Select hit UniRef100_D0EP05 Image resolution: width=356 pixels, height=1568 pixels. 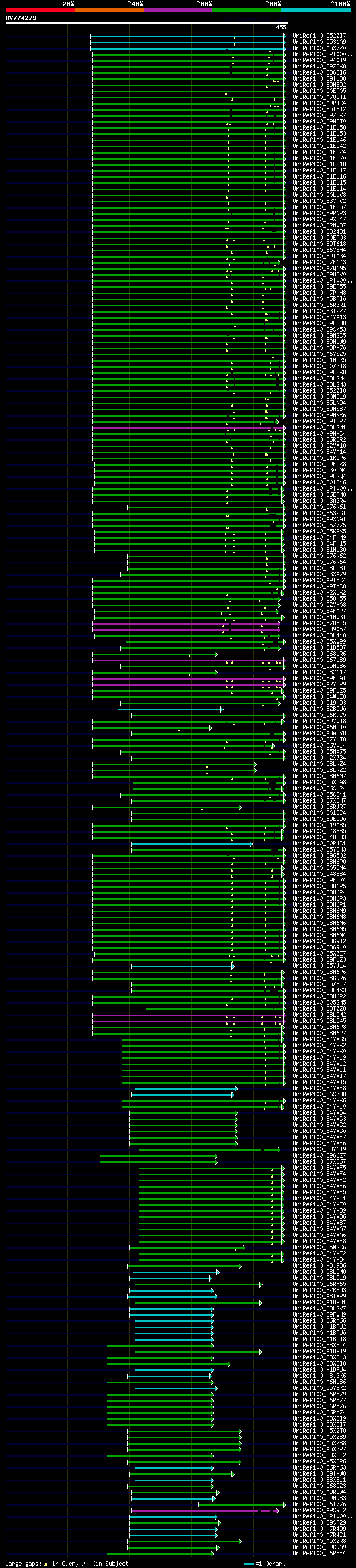point(319,91)
